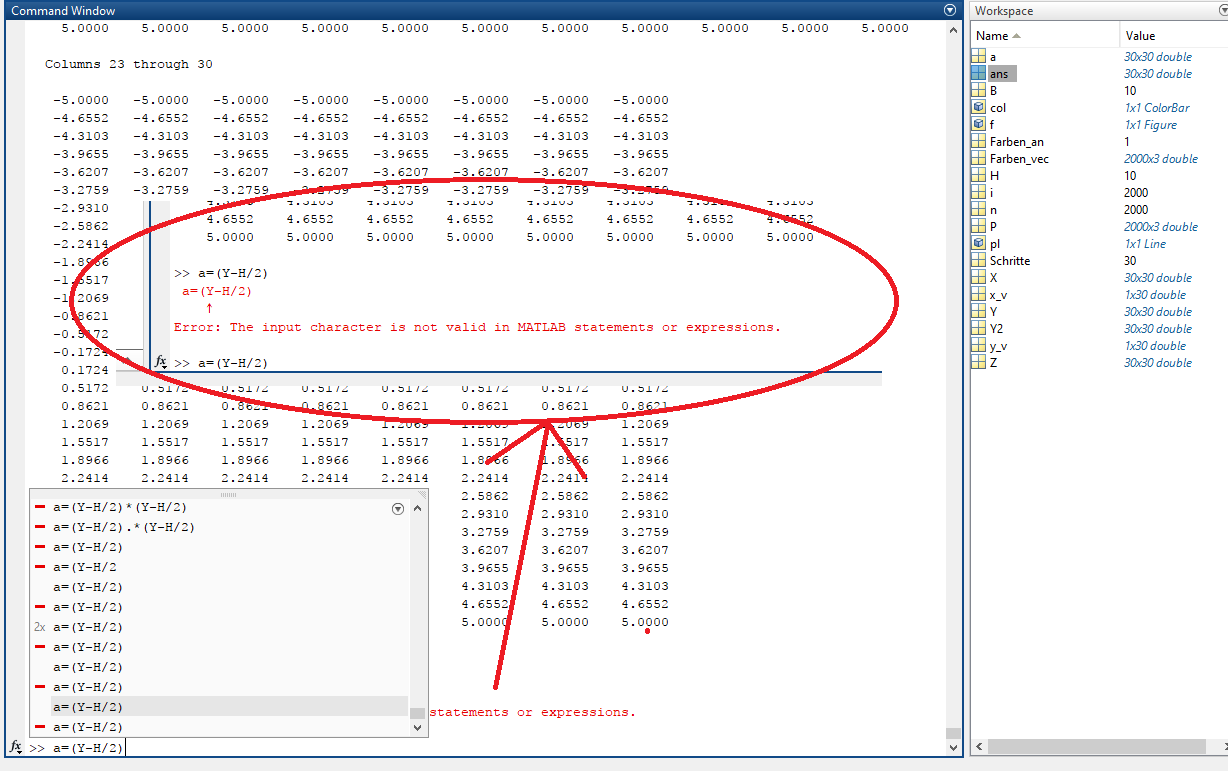
Task: Click the 'col' ColorBar object icon
Action: click(979, 108)
